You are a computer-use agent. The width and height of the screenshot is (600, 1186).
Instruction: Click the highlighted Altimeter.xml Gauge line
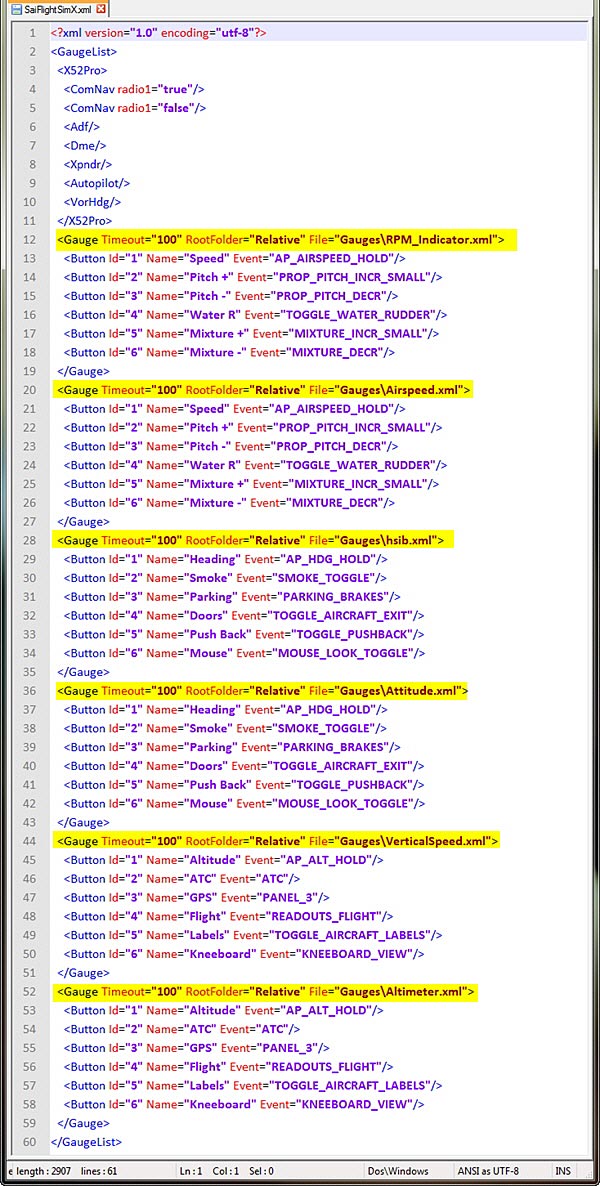tap(266, 992)
